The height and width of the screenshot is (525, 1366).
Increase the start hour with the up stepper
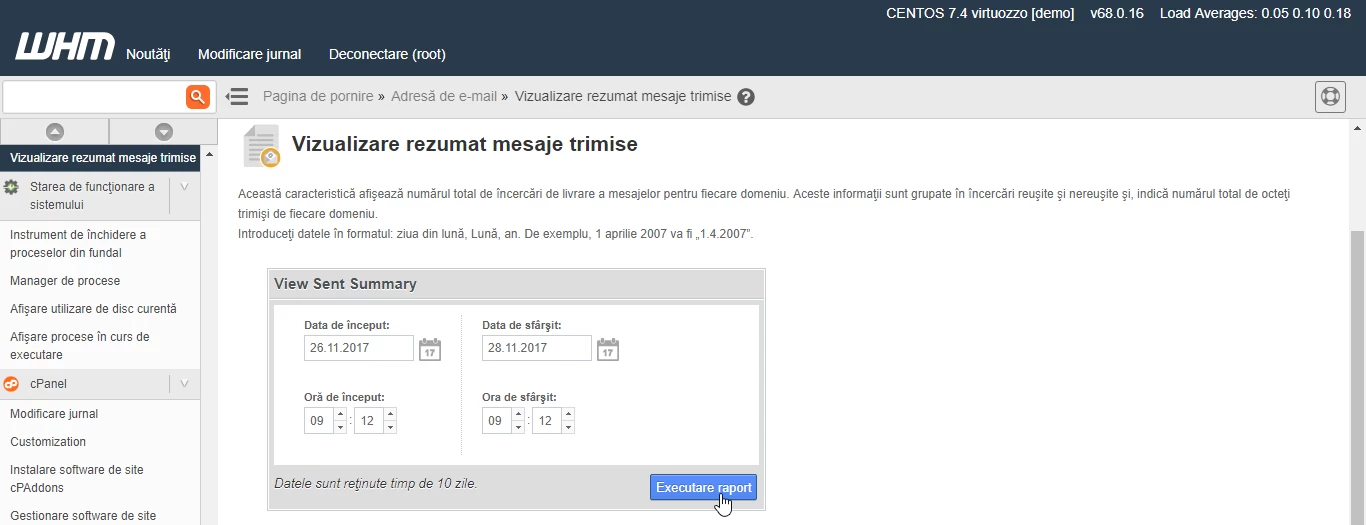340,415
